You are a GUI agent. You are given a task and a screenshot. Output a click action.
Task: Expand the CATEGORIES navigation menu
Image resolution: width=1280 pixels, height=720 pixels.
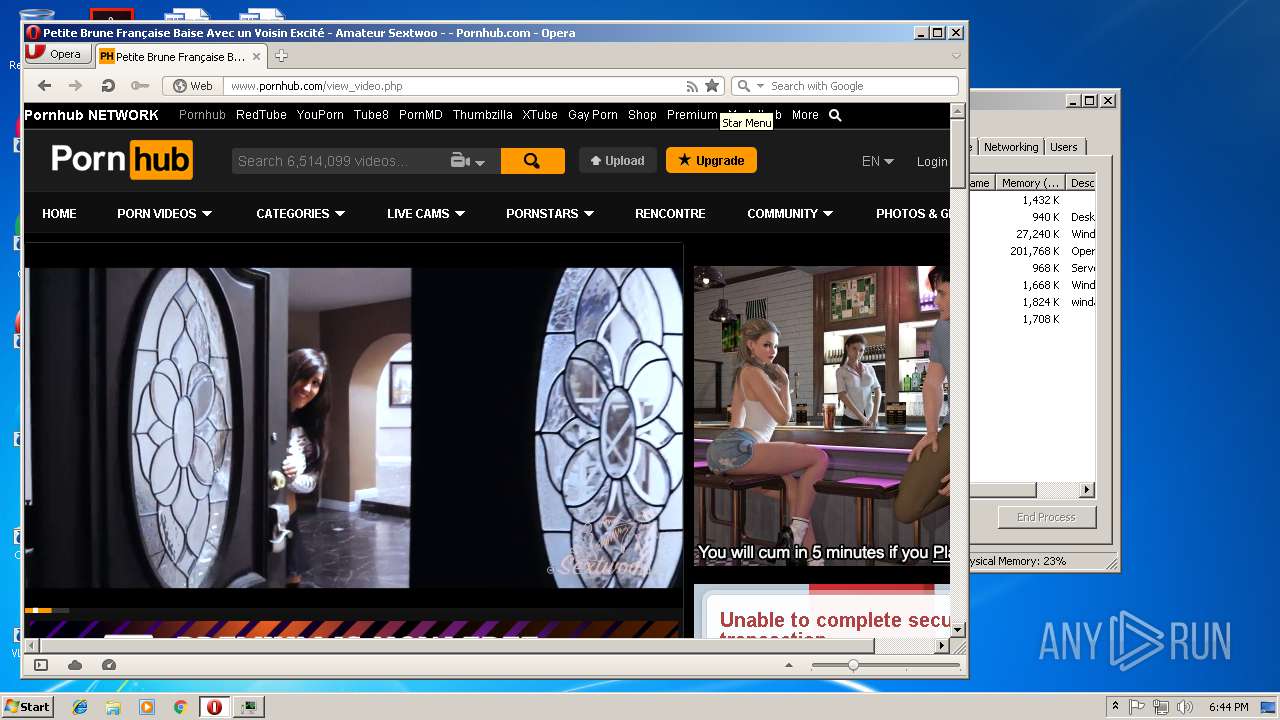(300, 213)
